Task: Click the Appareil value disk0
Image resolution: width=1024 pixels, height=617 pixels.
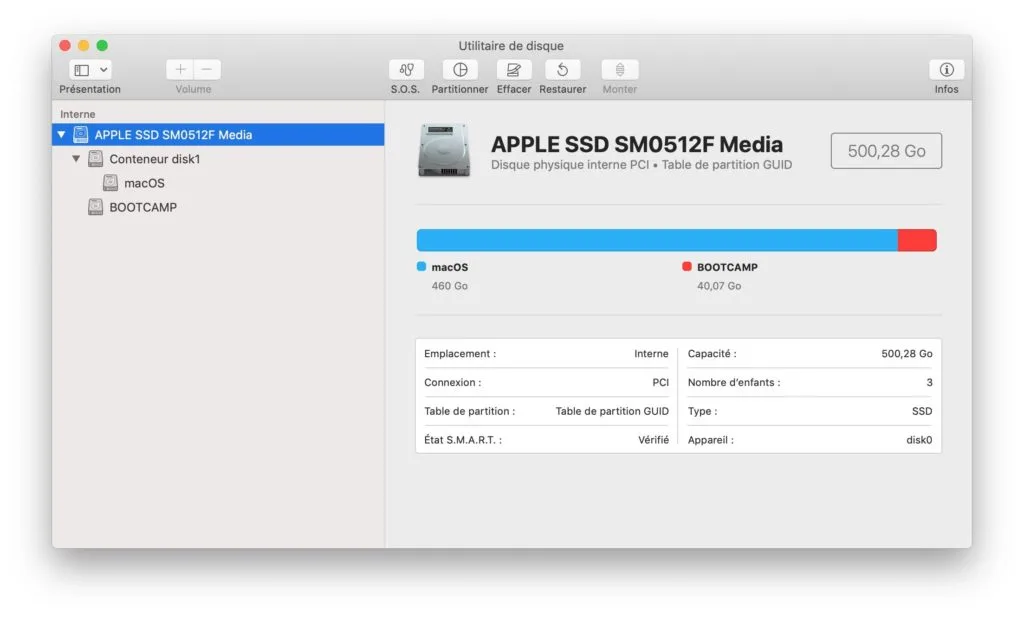Action: point(919,439)
